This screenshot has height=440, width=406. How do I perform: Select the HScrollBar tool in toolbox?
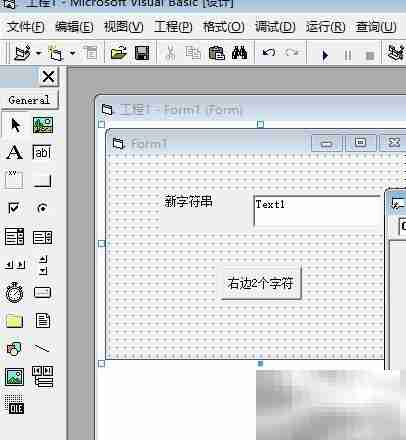point(15,265)
